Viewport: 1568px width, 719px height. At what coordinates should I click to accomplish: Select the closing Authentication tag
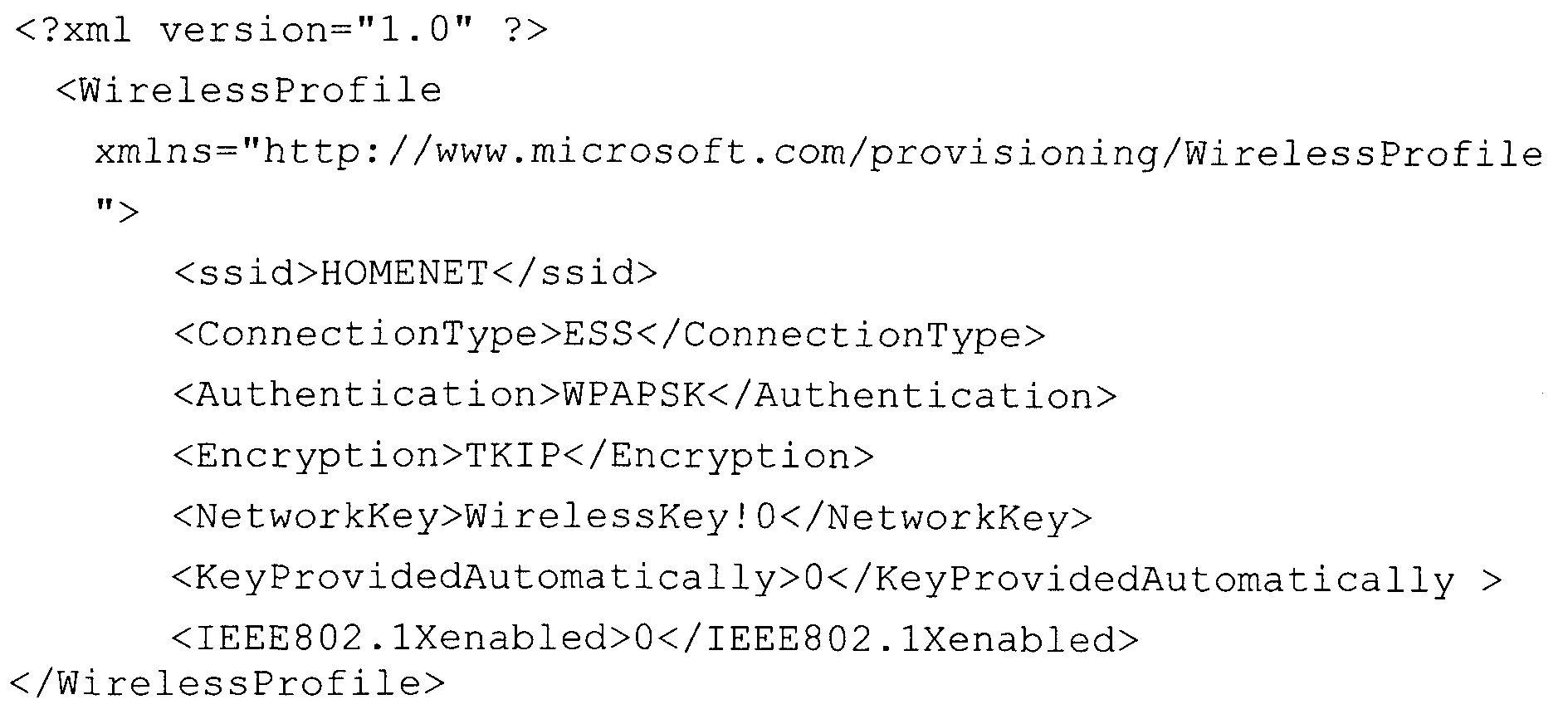913,395
